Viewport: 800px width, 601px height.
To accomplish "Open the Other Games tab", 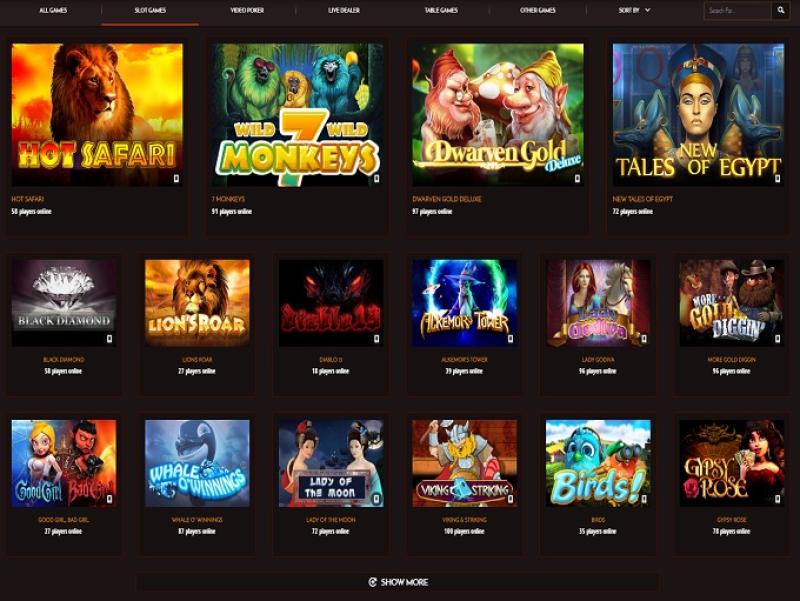I will coord(537,10).
